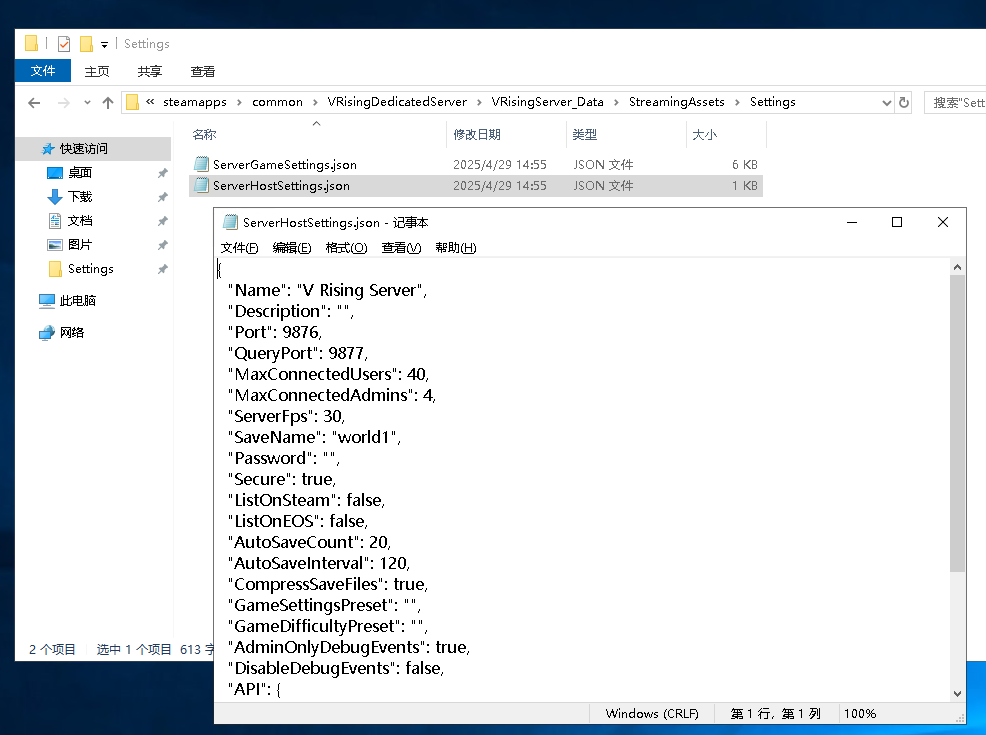The width and height of the screenshot is (986, 735).
Task: Click the "ListOnSteam": false line
Action: 306,500
